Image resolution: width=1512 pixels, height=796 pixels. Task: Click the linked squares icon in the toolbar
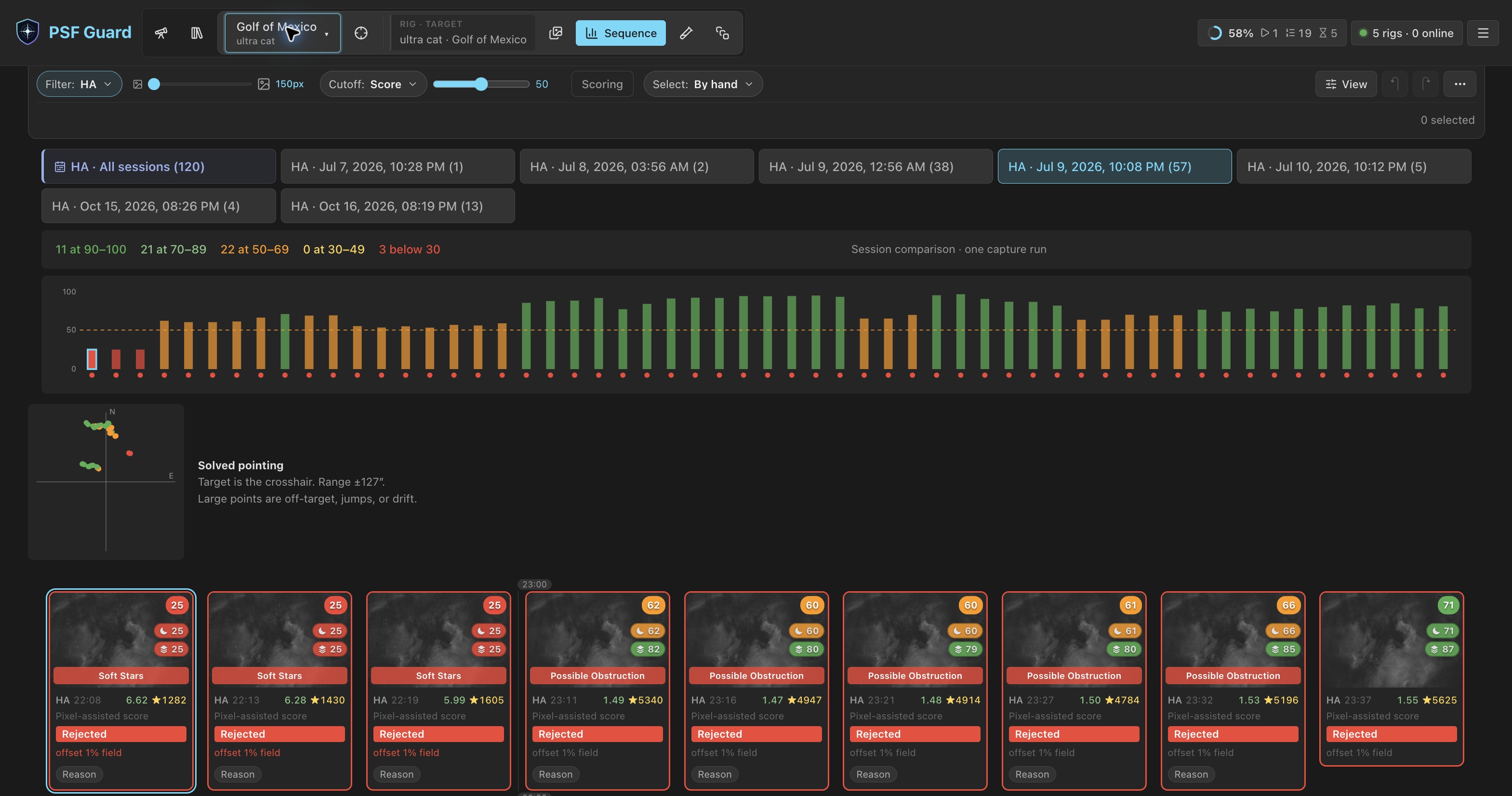pos(723,33)
